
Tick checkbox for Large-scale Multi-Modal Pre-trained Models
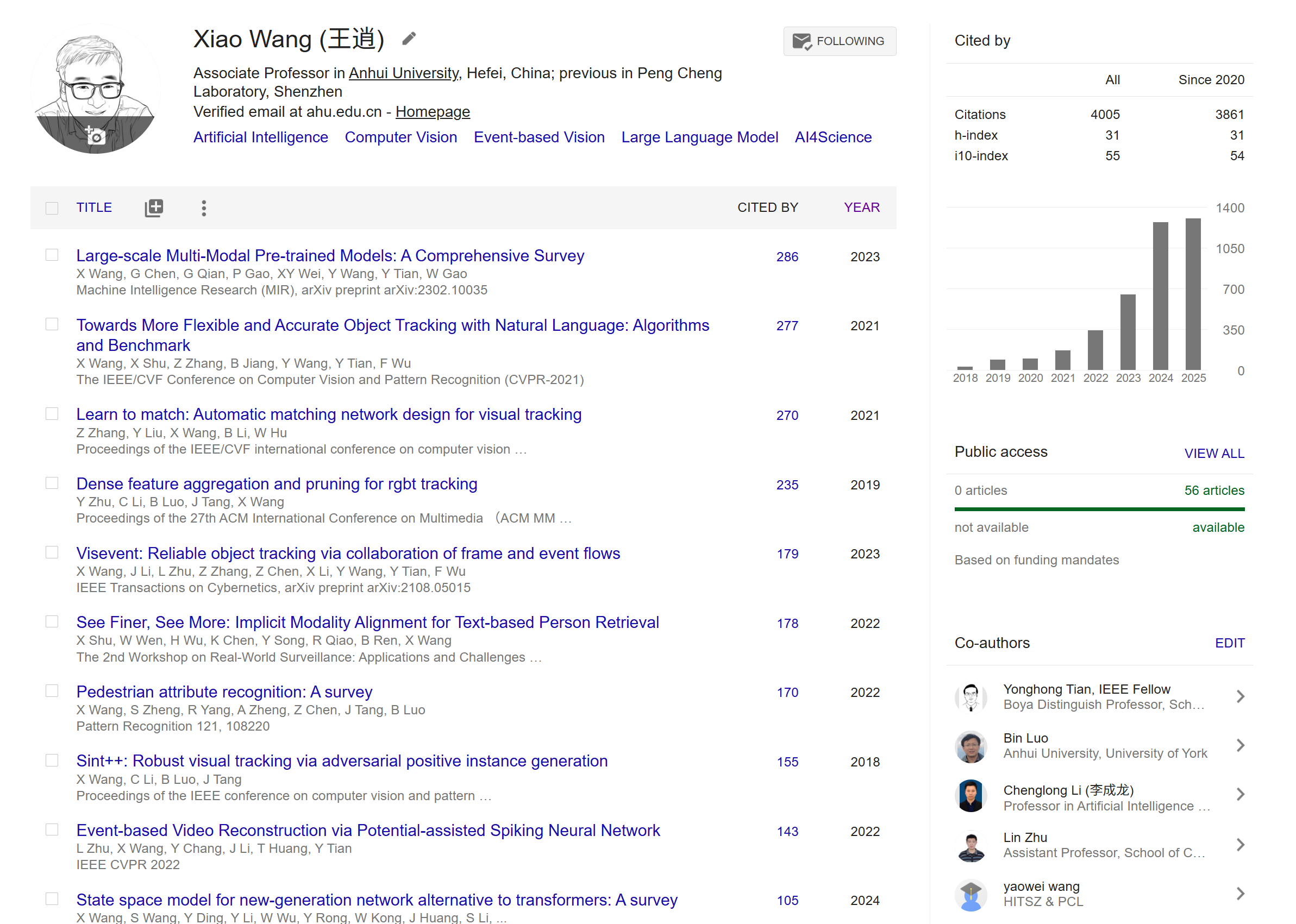52,255
